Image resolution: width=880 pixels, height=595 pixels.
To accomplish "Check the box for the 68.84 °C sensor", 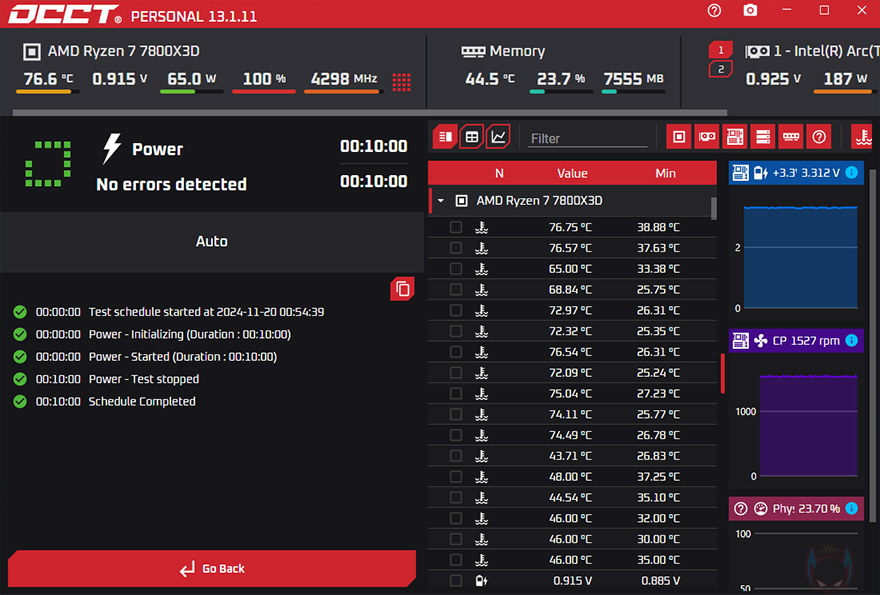I will (456, 290).
